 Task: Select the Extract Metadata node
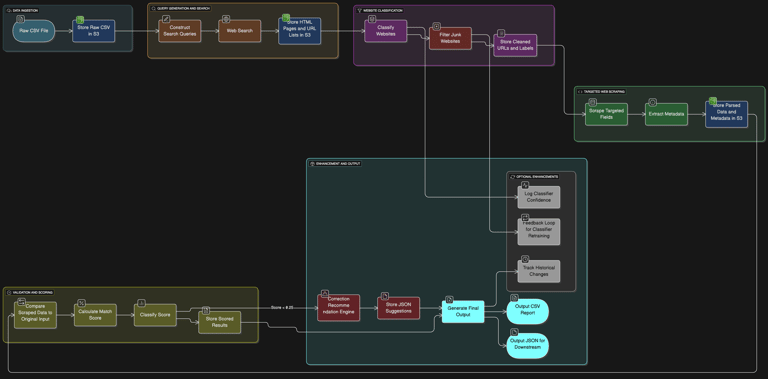(x=666, y=114)
